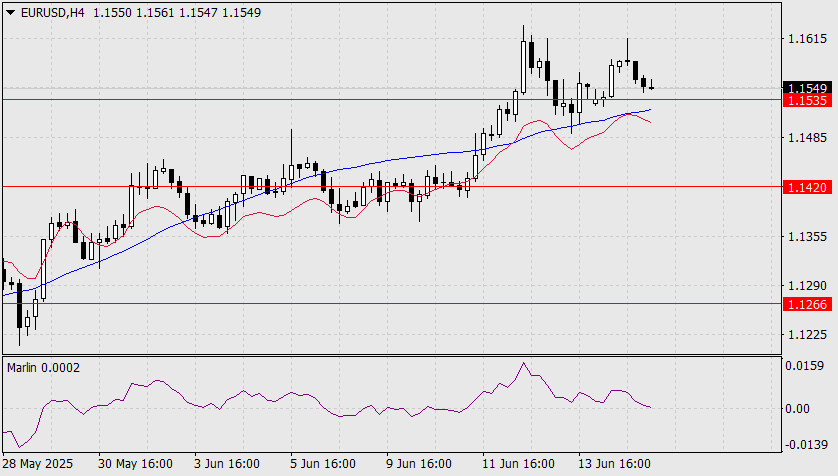Click the EURUSD,H4 symbol title text

(x=52, y=12)
